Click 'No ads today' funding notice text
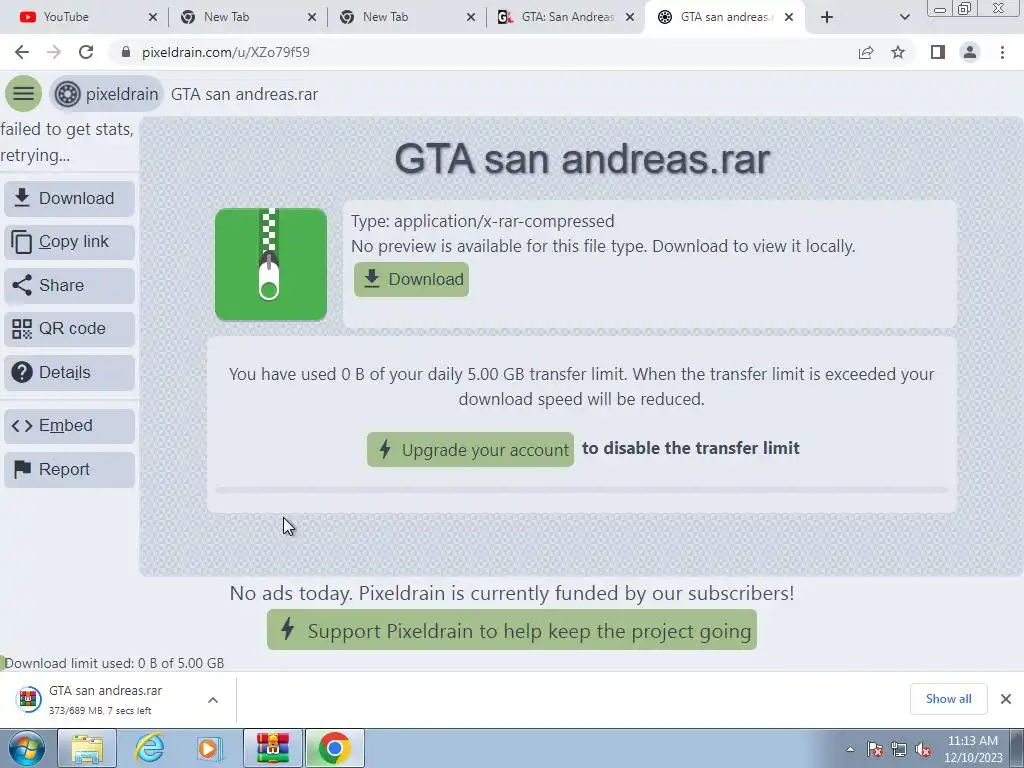The width and height of the screenshot is (1024, 768). 512,593
